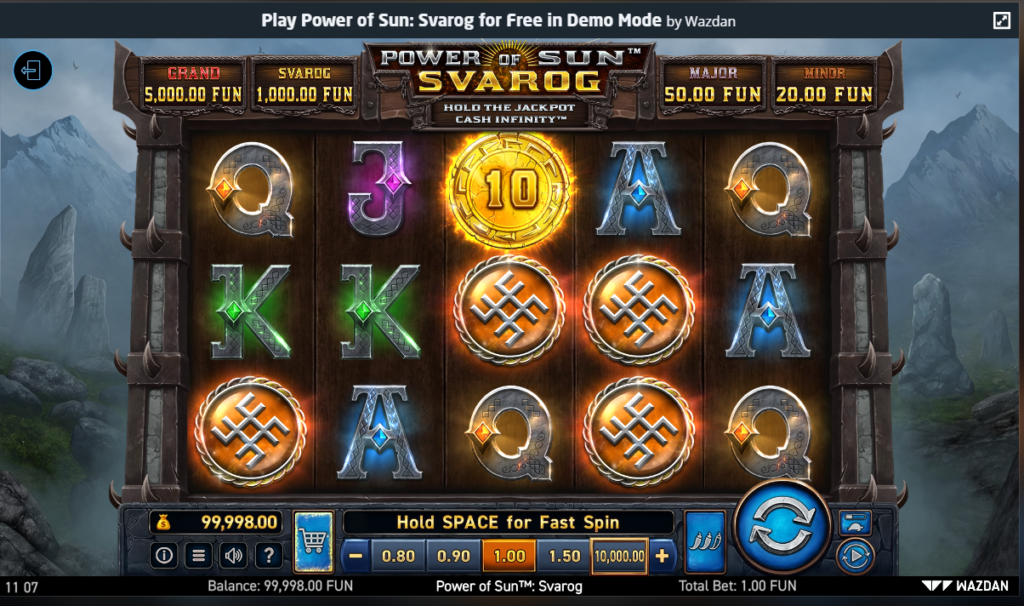Exit the game with the back arrow icon

click(33, 70)
